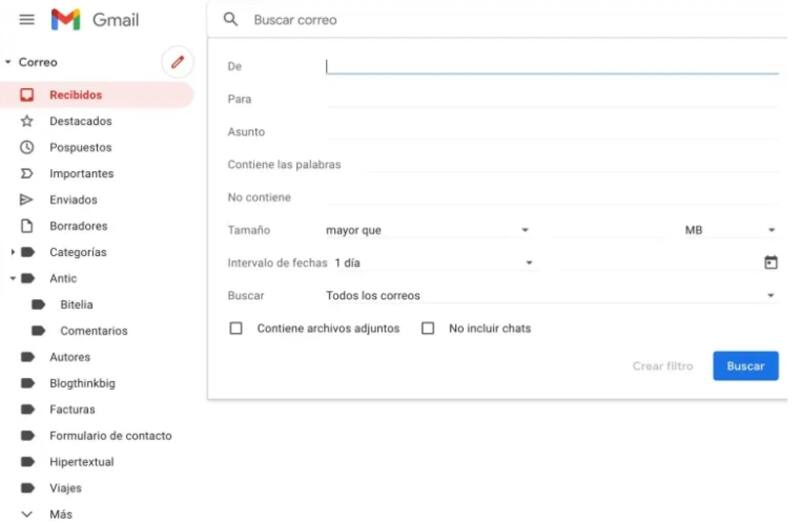800x526 pixels.
Task: Open the main menu hamburger icon
Action: tap(27, 20)
